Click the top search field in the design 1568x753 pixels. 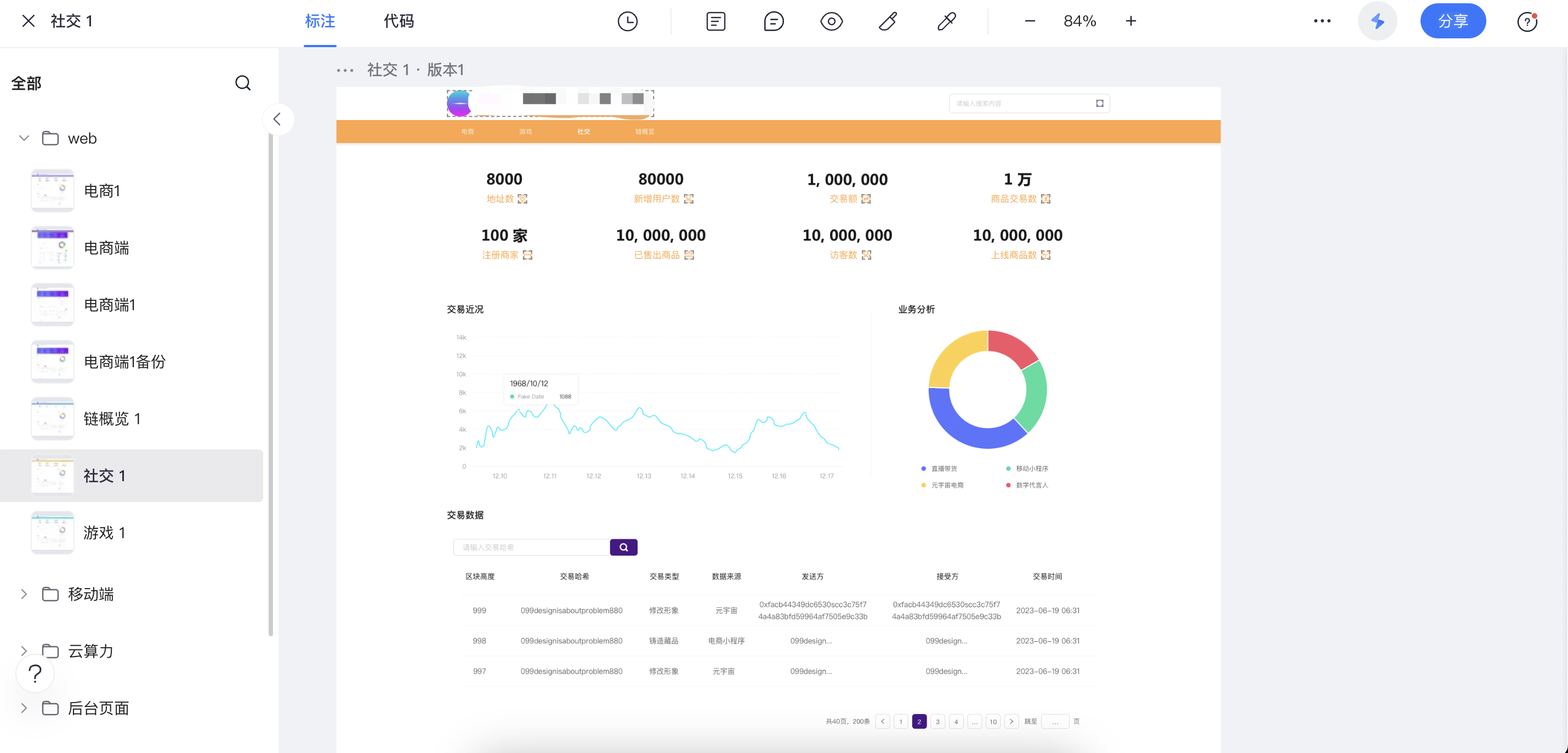(x=1029, y=104)
